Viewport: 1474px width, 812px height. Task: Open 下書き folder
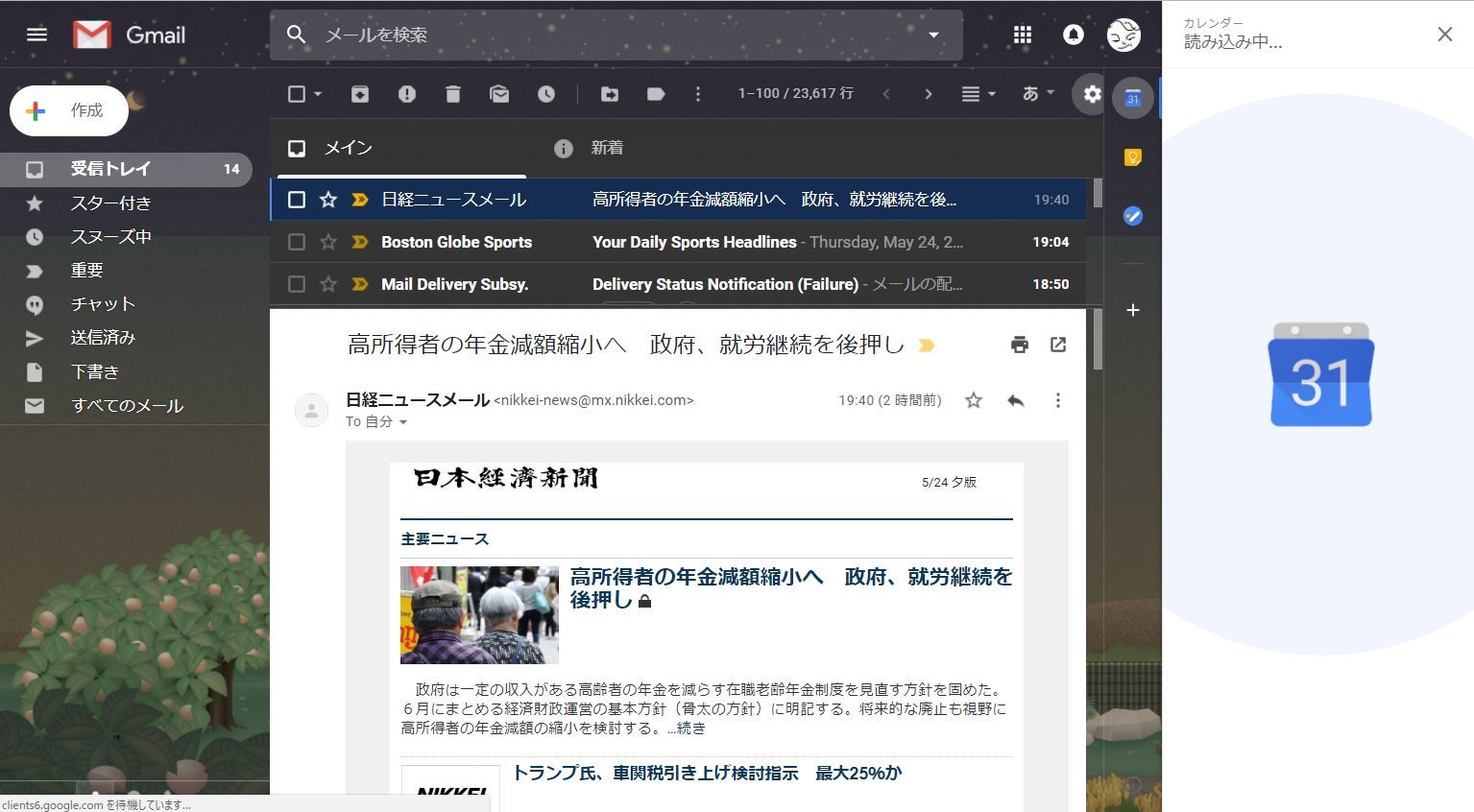(126, 371)
